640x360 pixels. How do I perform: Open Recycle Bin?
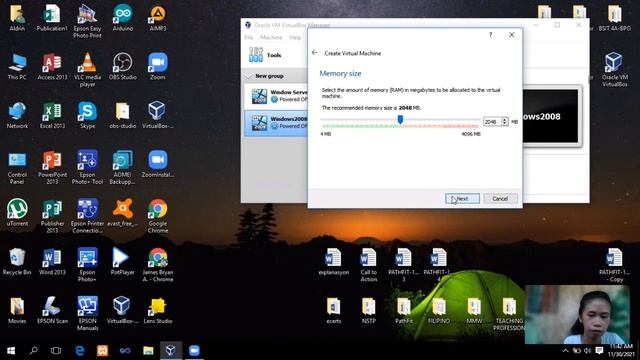click(17, 262)
